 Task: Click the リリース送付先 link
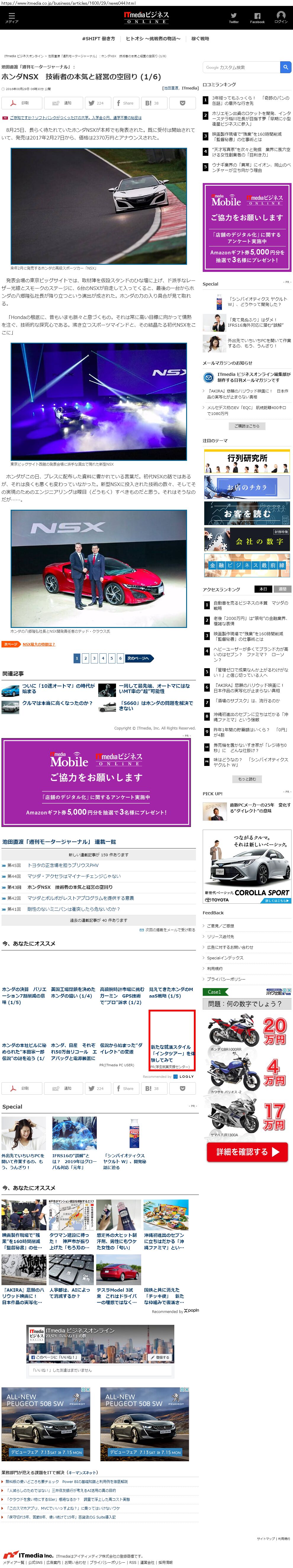[220, 936]
